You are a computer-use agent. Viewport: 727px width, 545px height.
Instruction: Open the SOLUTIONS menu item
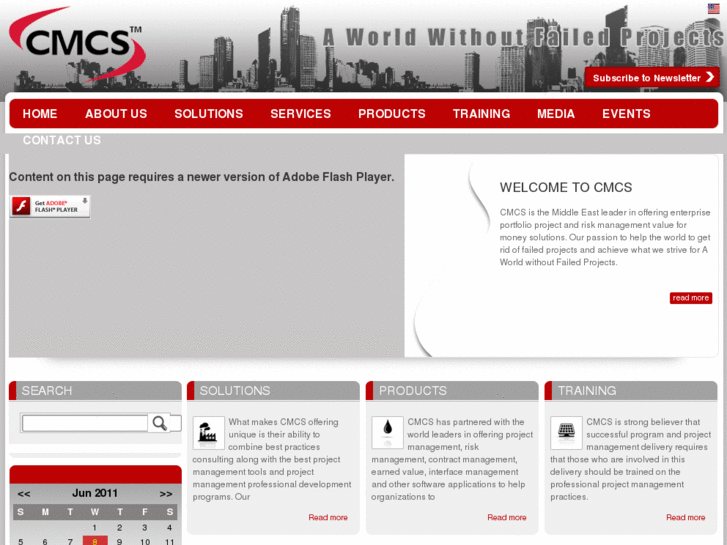tap(209, 114)
